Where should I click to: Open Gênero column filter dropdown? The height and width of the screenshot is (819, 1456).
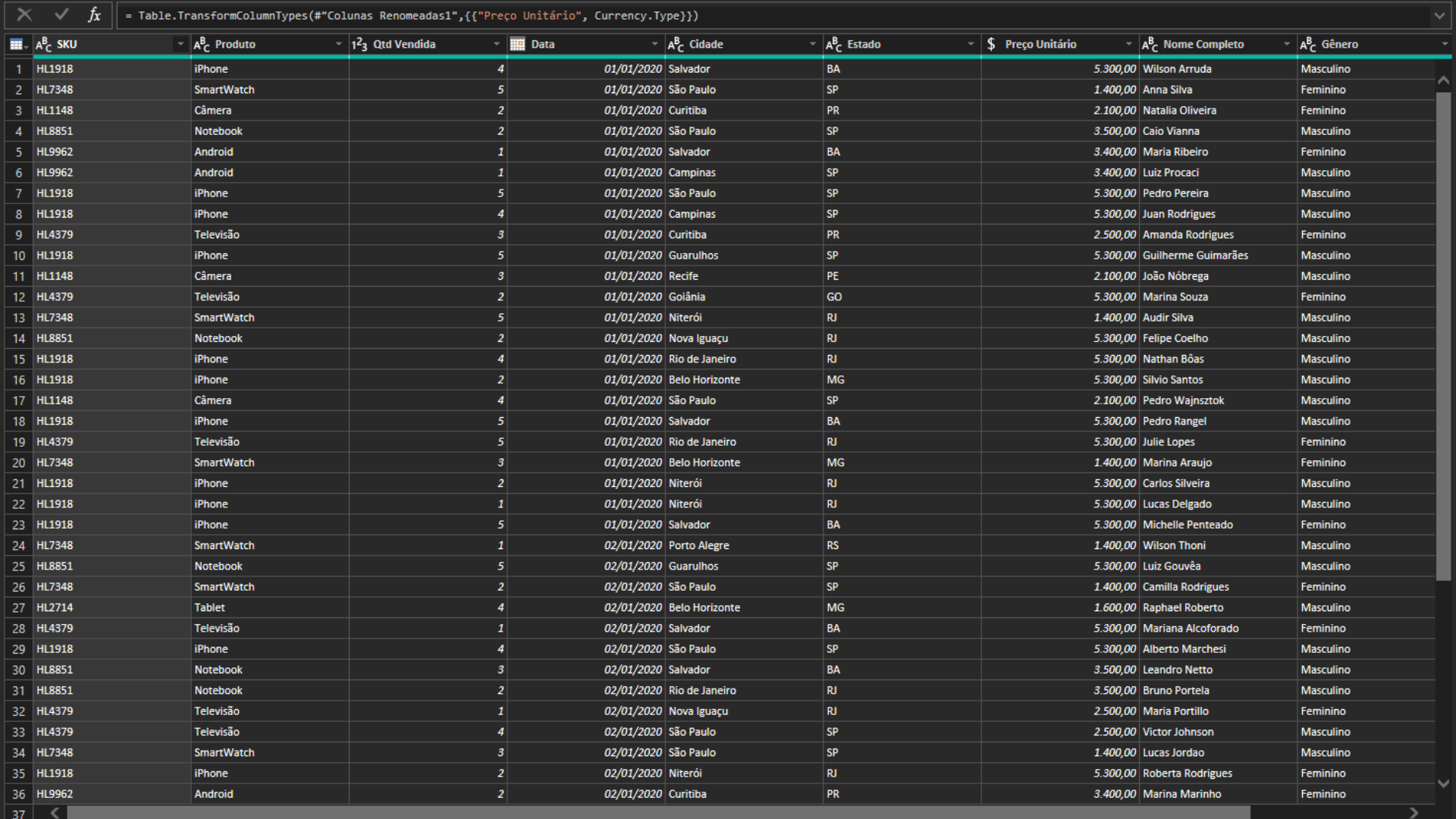tap(1445, 45)
